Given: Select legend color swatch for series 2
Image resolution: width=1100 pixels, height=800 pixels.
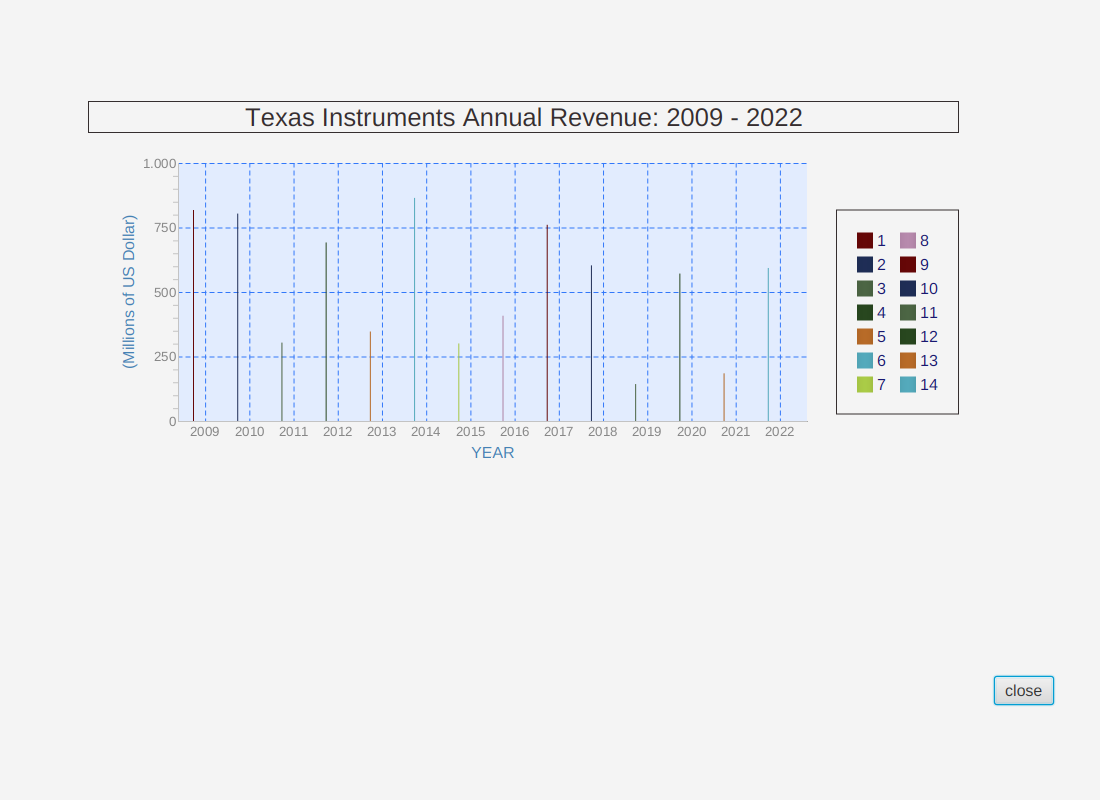Looking at the screenshot, I should click(x=865, y=265).
